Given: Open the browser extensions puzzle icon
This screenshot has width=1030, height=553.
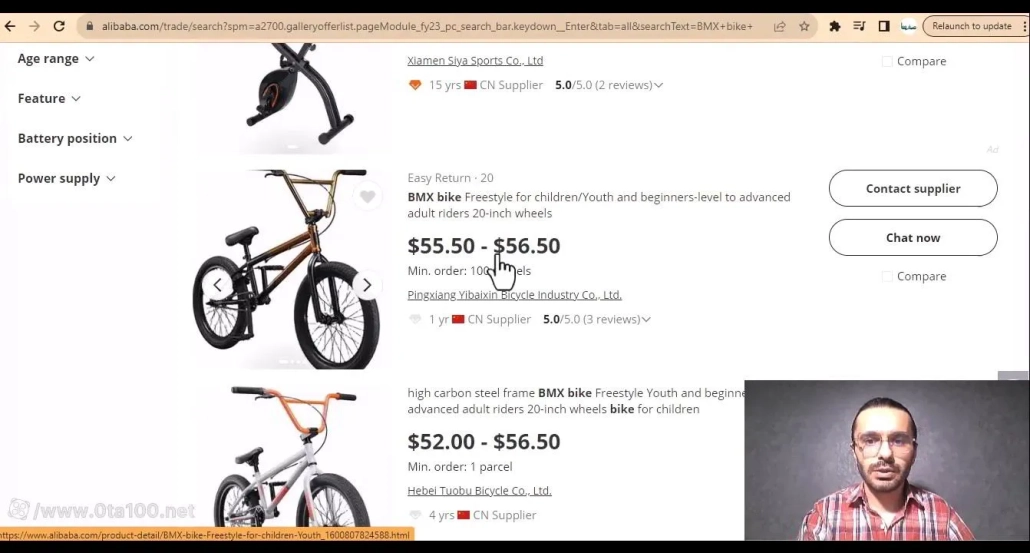Looking at the screenshot, I should (834, 26).
